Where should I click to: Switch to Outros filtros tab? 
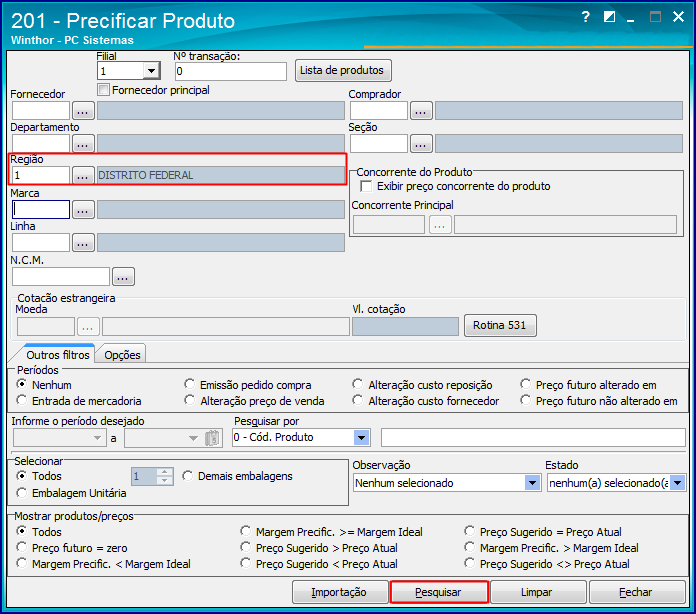58,355
